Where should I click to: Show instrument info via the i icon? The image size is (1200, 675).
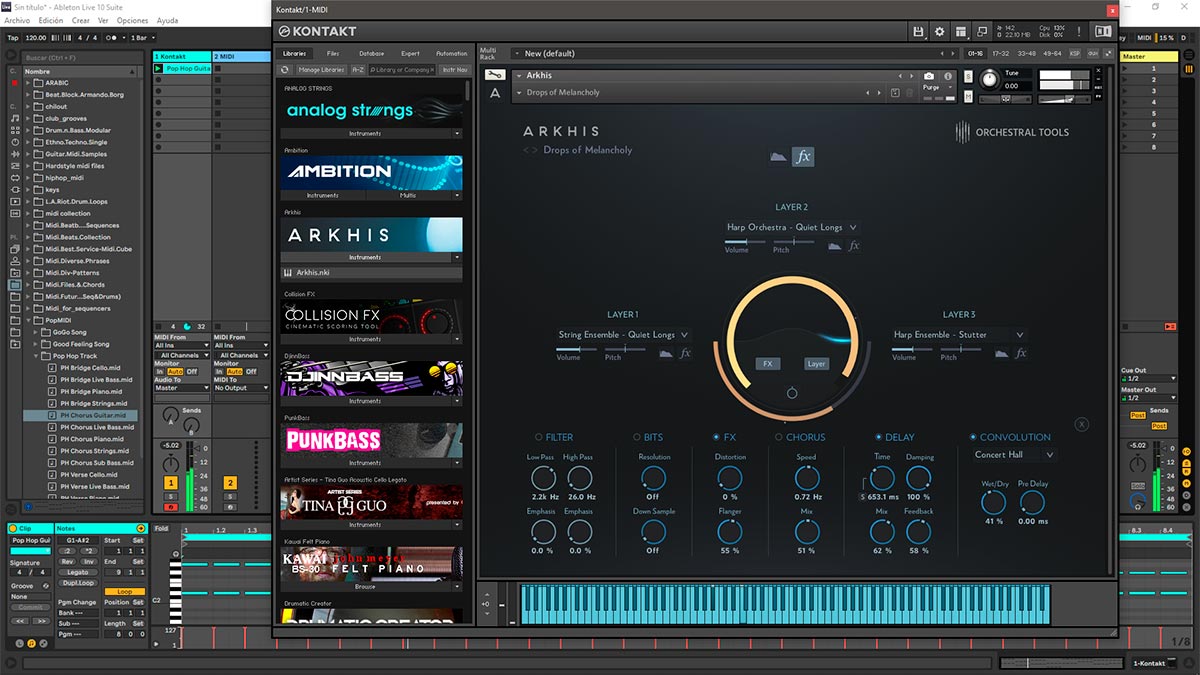(947, 76)
